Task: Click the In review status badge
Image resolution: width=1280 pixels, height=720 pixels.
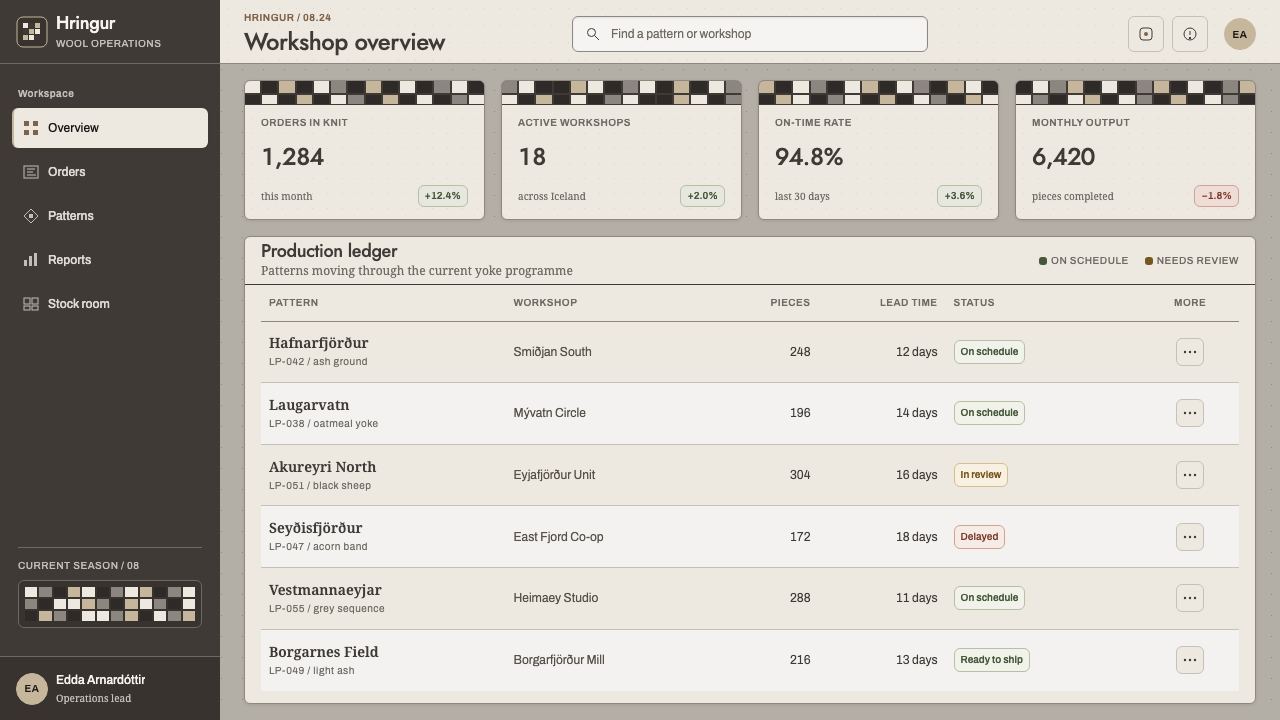Action: (980, 475)
